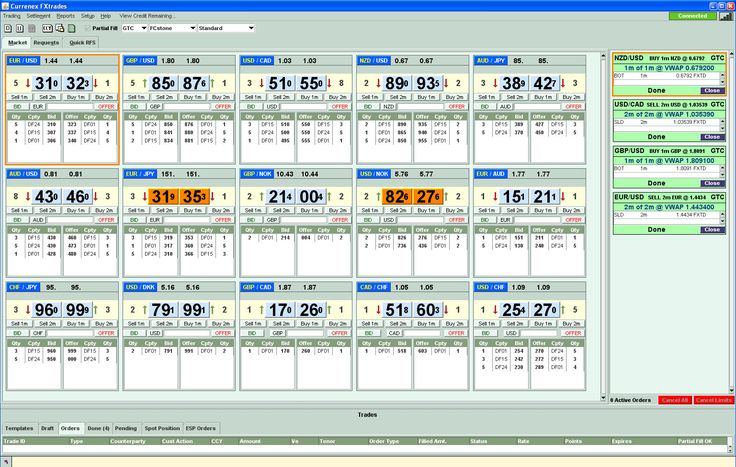736x467 pixels.
Task: Open the Trading menu
Action: point(11,16)
